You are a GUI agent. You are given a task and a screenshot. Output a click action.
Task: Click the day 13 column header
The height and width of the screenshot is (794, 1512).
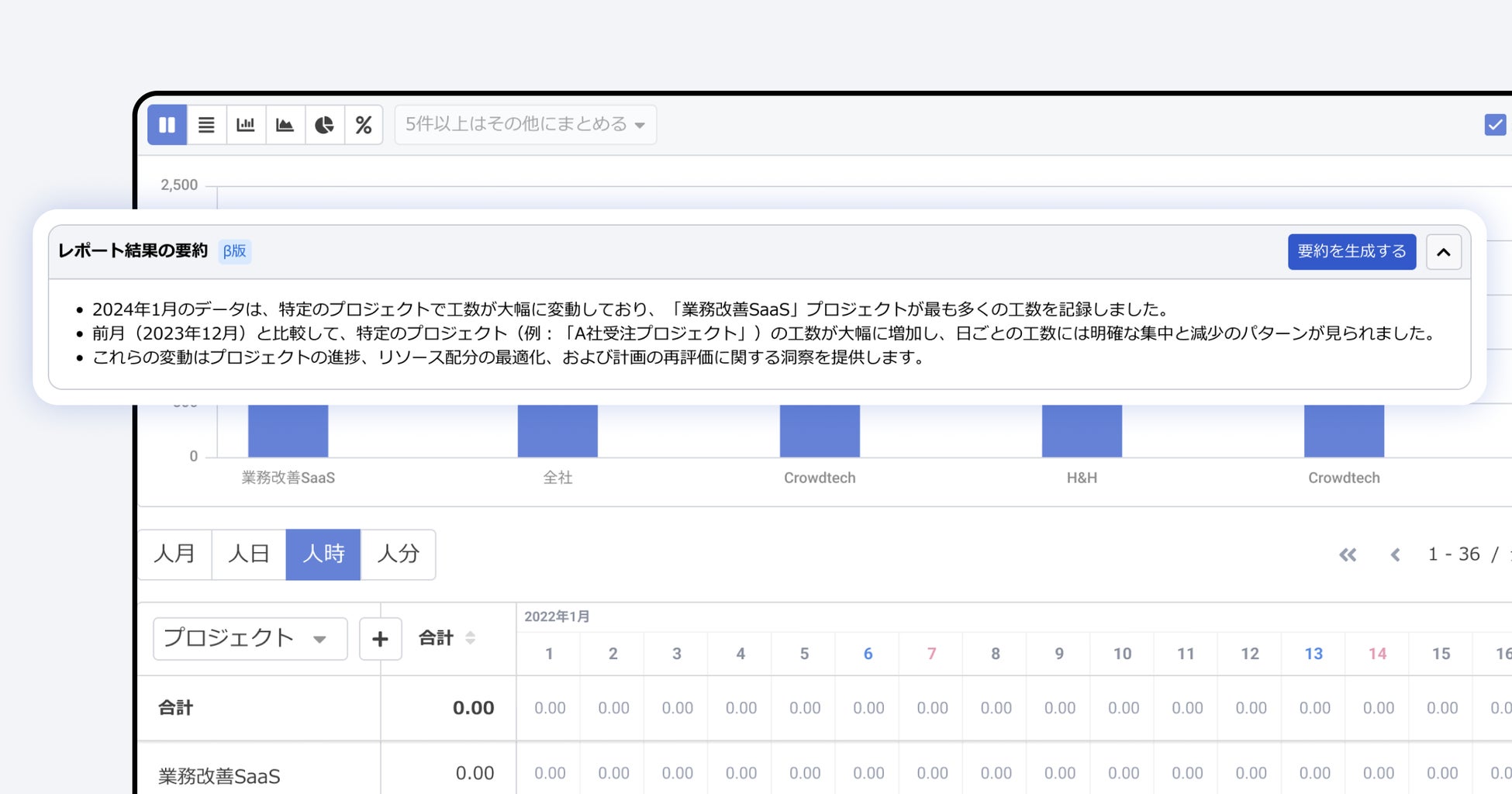1314,654
